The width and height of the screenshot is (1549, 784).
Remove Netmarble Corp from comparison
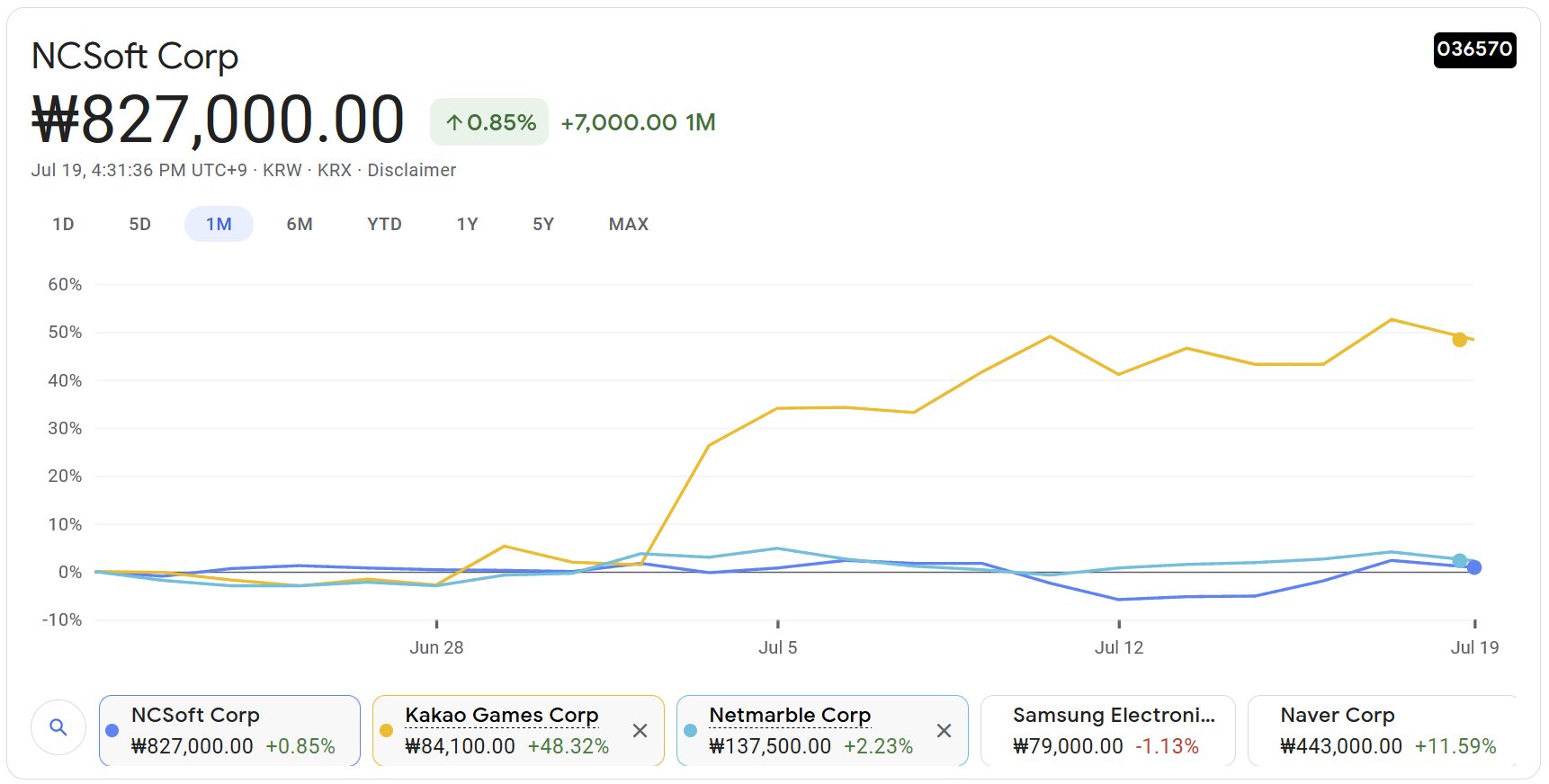[x=944, y=731]
